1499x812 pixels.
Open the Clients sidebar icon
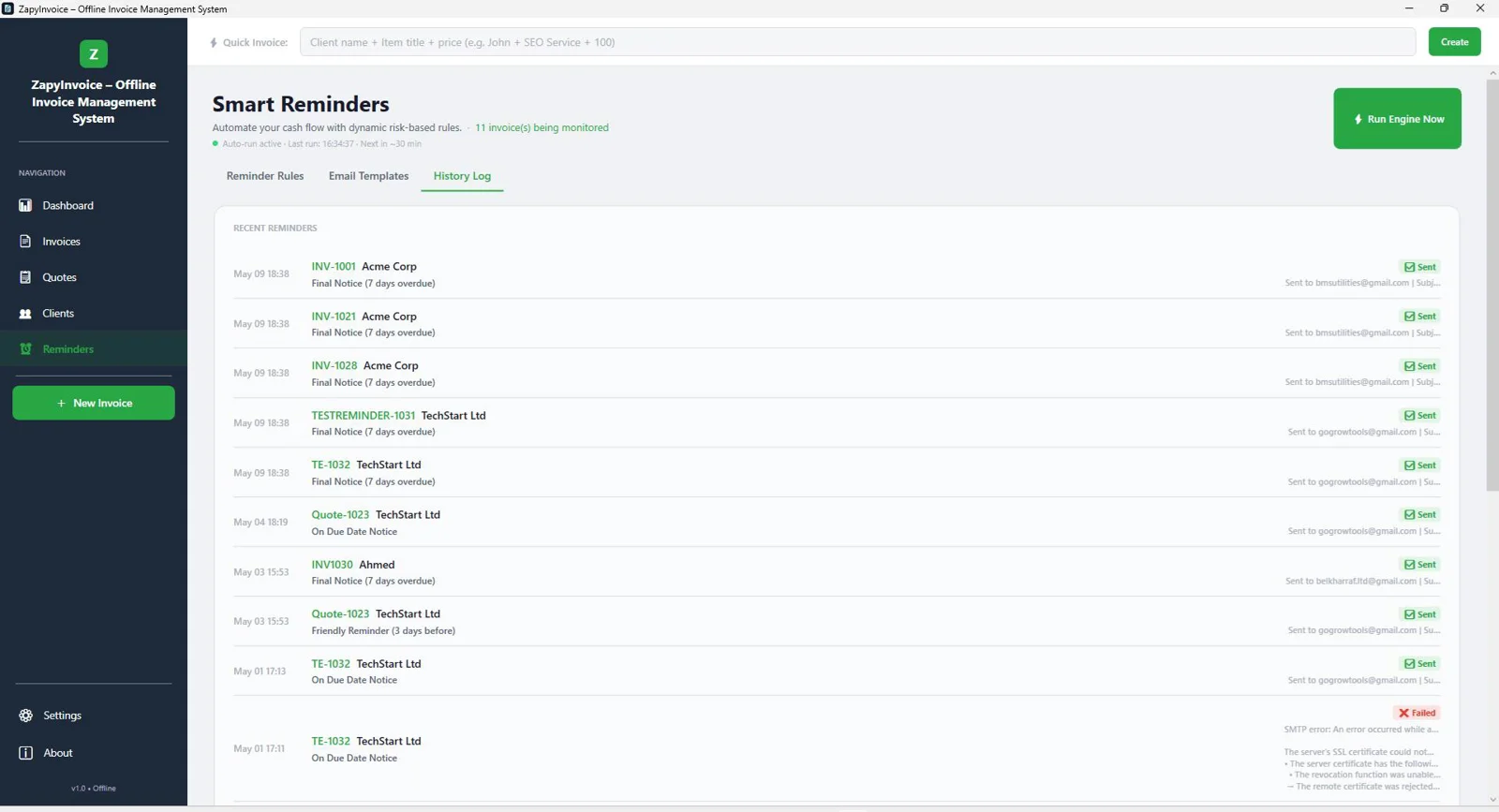pyautogui.click(x=25, y=314)
